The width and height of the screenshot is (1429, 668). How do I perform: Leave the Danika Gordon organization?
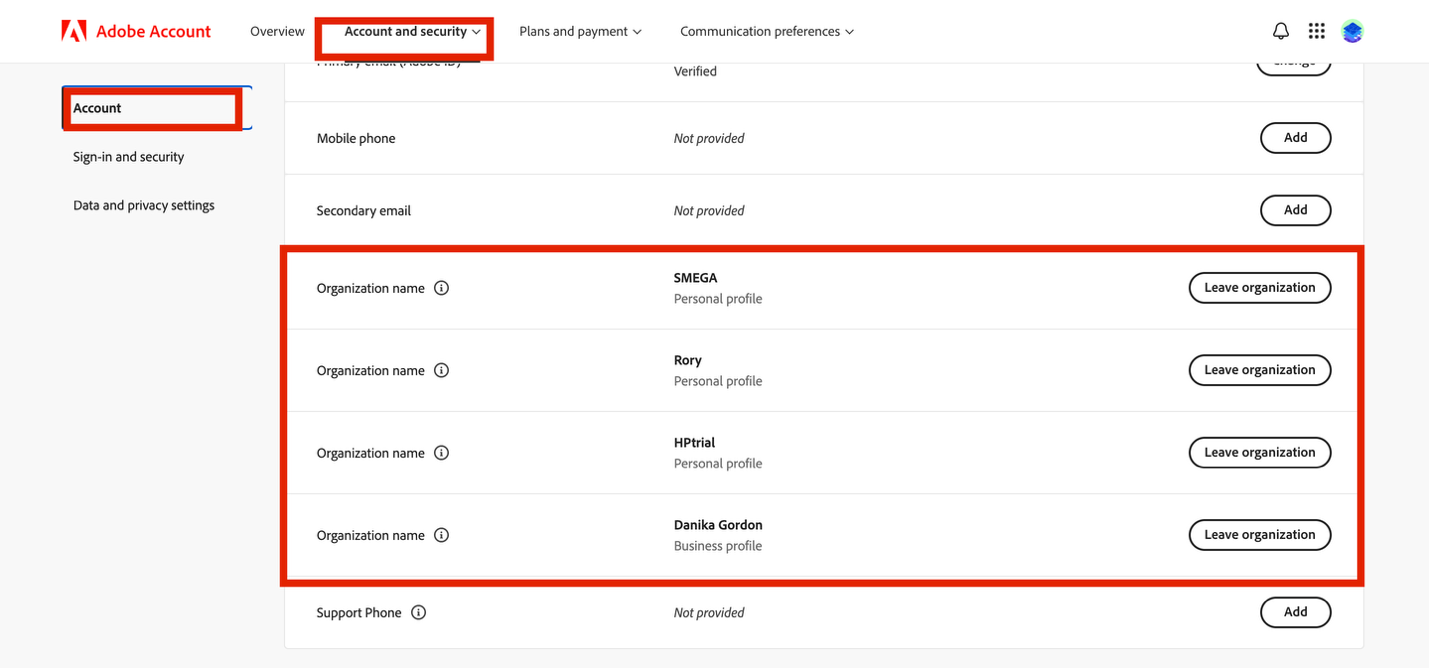pos(1259,535)
